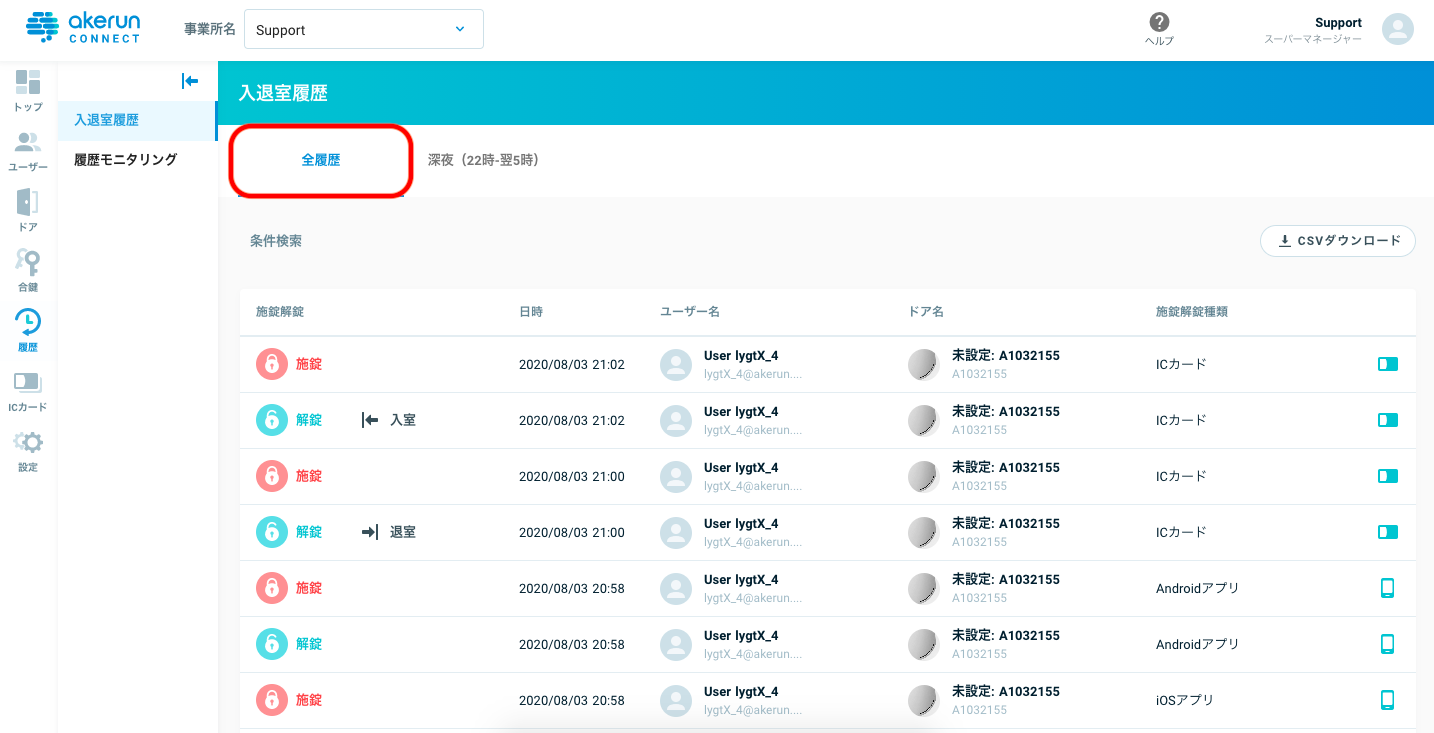Click the red lock icon in the first 21:02 row
The width and height of the screenshot is (1434, 733).
pos(272,364)
